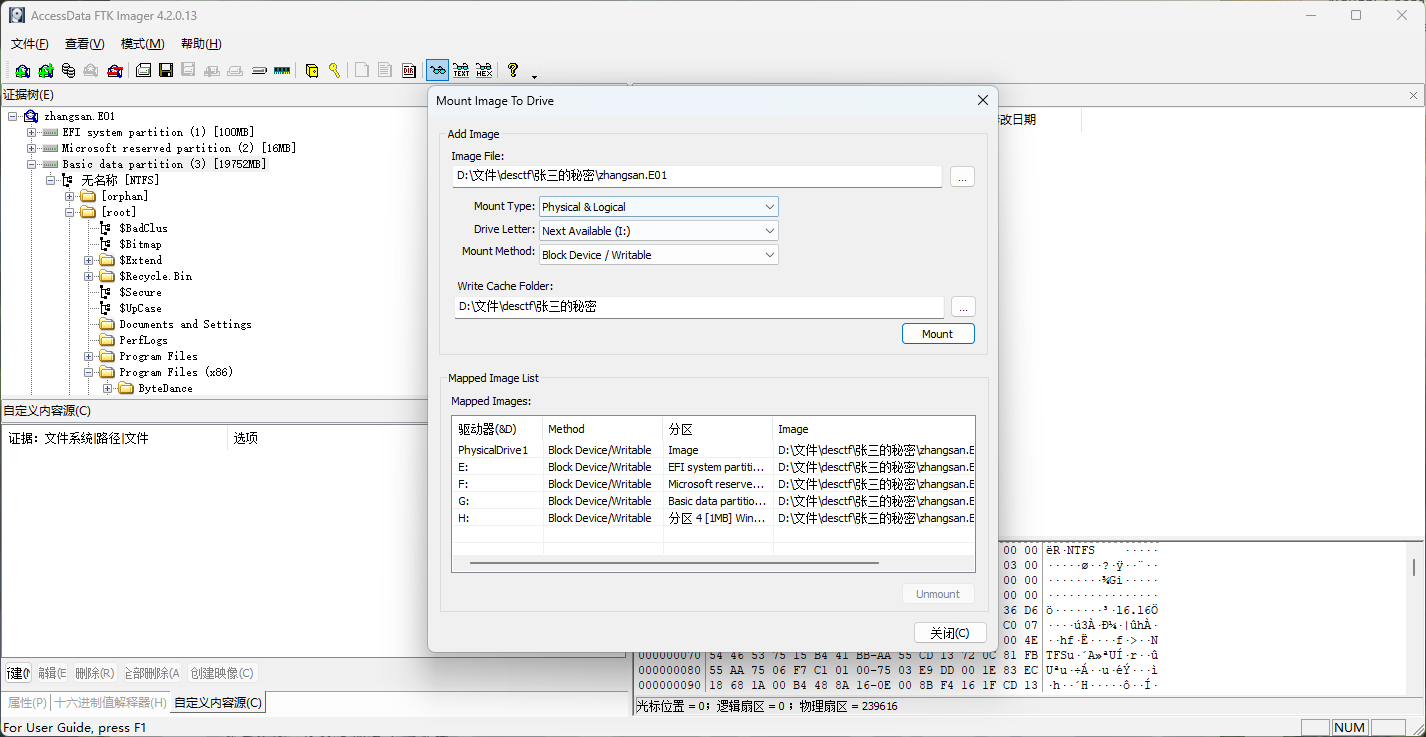
Task: Click the 关闭(C) button in dialog
Action: (x=949, y=633)
